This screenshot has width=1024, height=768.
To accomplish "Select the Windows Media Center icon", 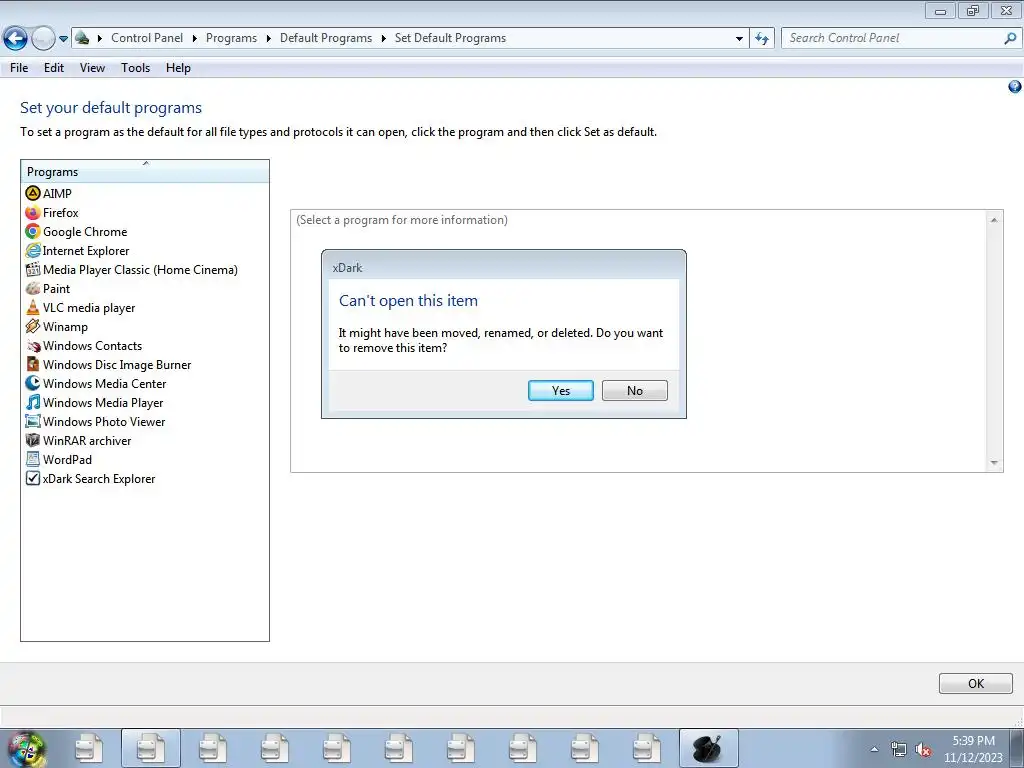I will [33, 383].
